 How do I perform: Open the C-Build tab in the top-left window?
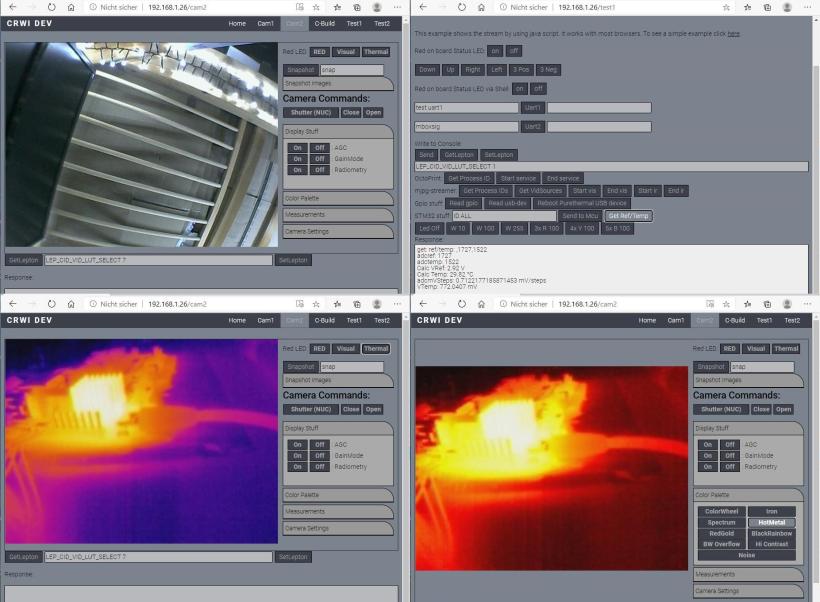[x=324, y=23]
